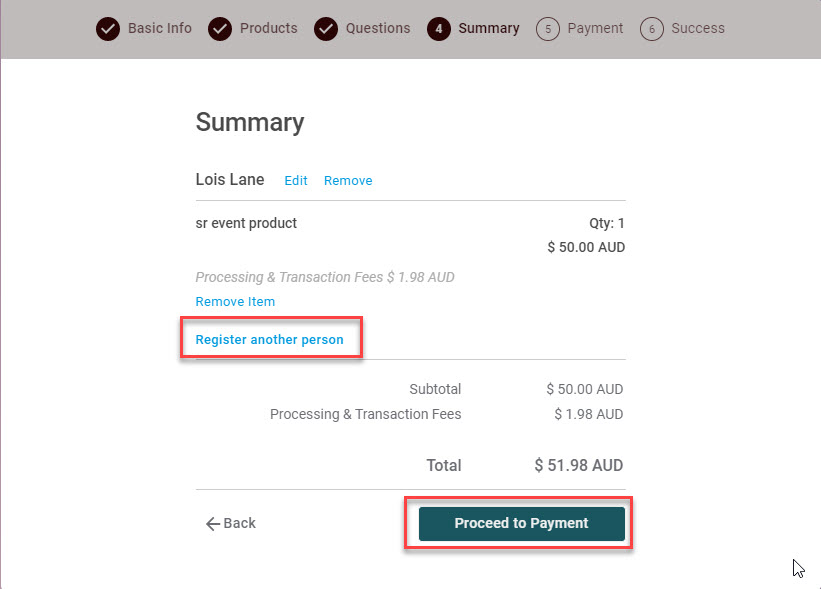The width and height of the screenshot is (821, 589).
Task: Click the step 4 Summary circle icon
Action: (x=438, y=29)
